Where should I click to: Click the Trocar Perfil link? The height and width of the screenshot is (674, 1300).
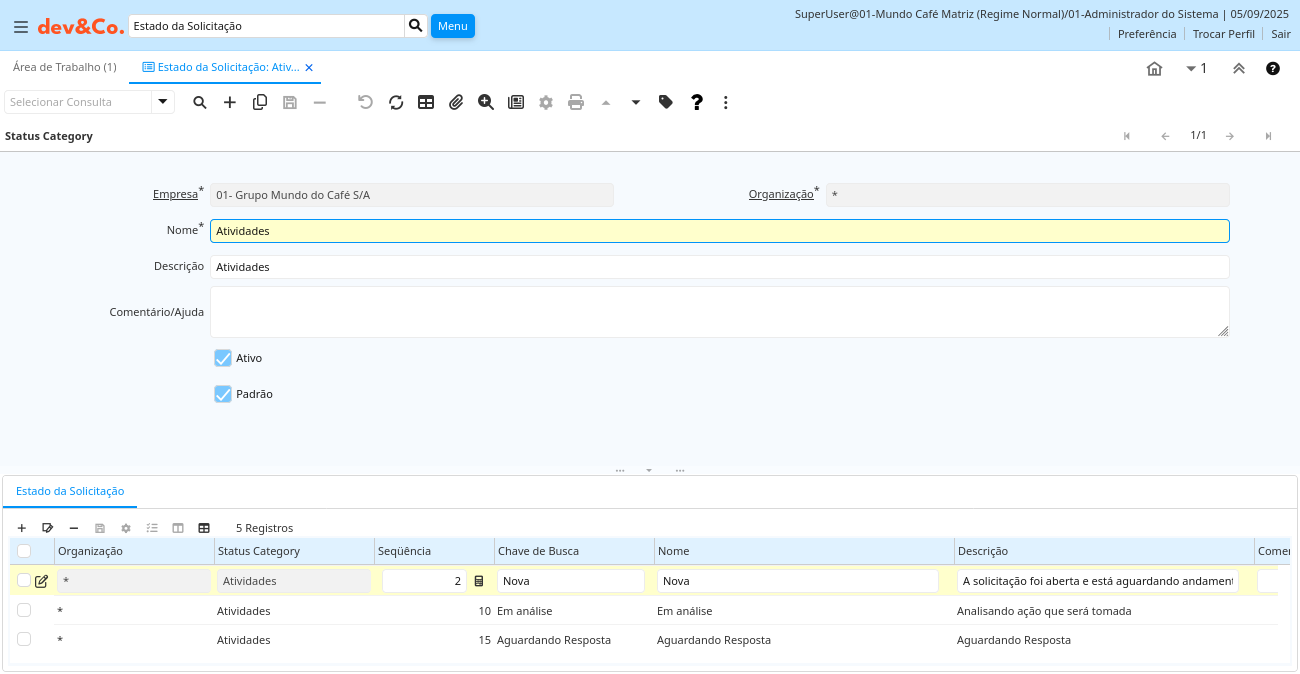[1223, 34]
